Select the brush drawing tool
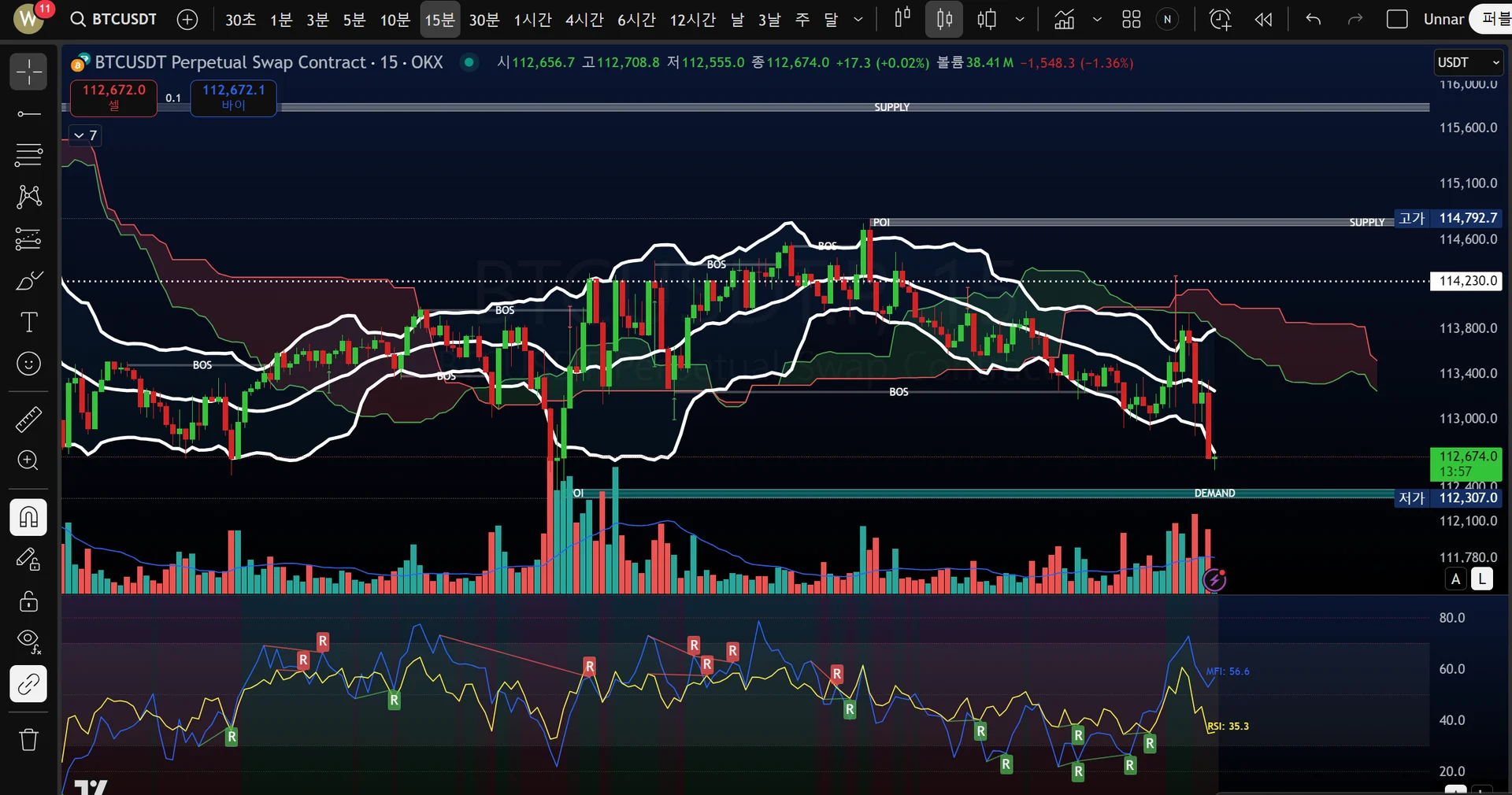Viewport: 1512px width, 795px height. coord(28,281)
